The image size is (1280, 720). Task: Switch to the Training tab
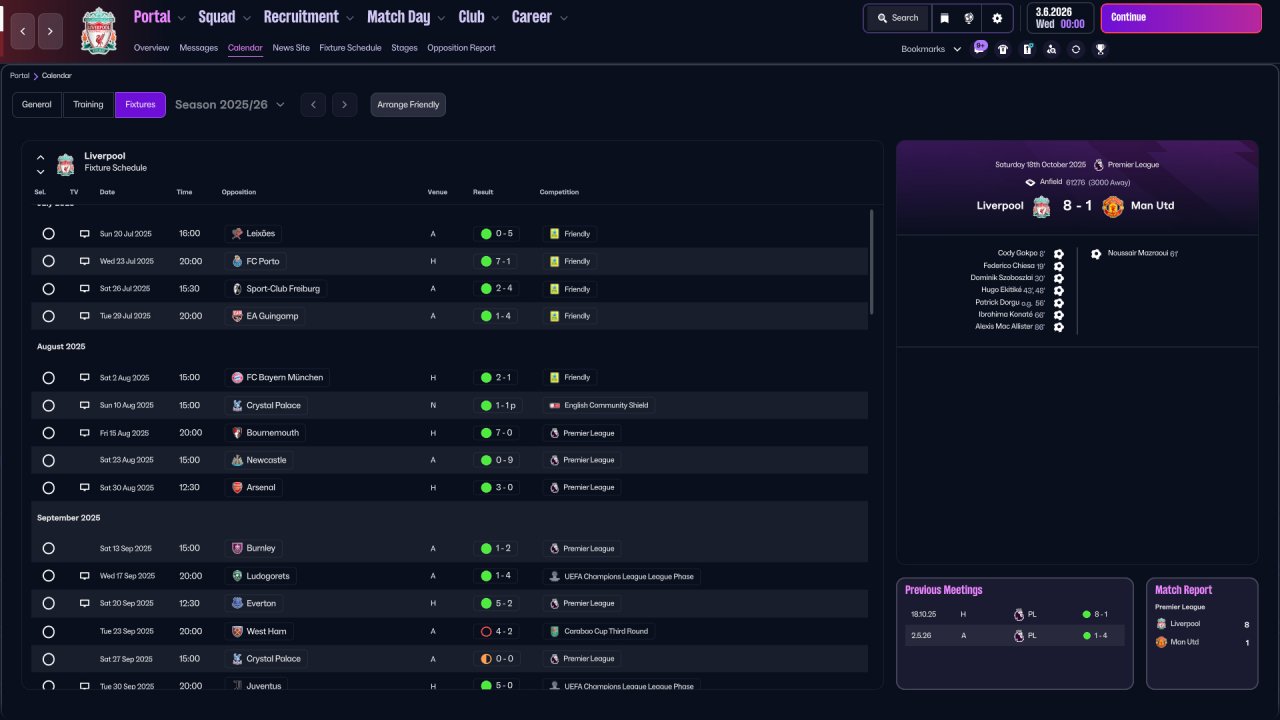88,105
